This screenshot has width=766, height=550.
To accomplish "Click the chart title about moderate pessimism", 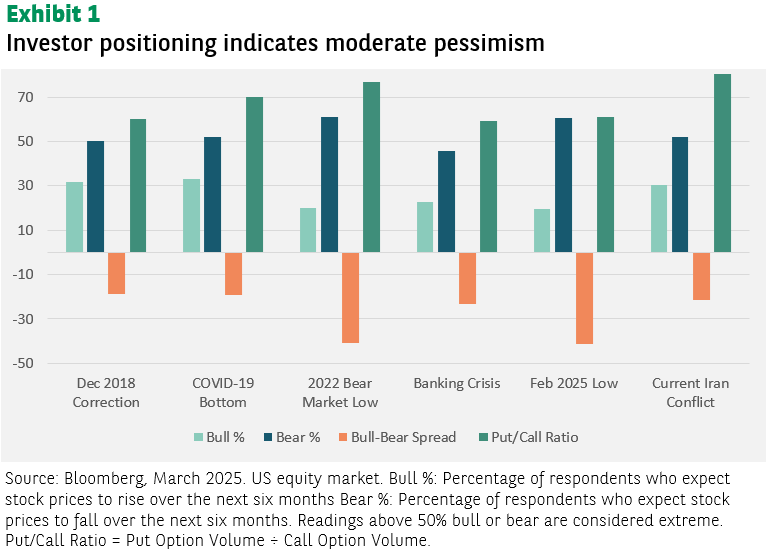I will pyautogui.click(x=275, y=44).
